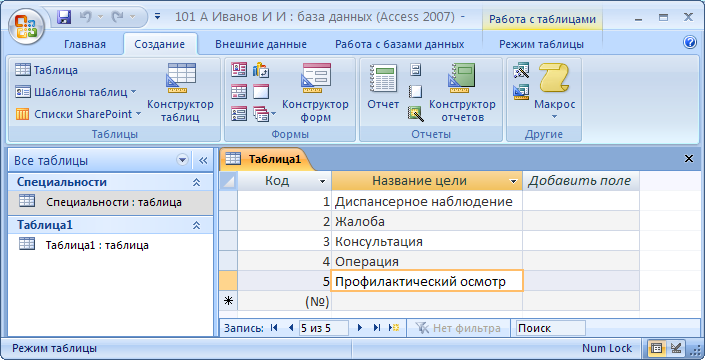The image size is (705, 360).
Task: Open Шаблоны таблиц dropdown
Action: (x=76, y=92)
